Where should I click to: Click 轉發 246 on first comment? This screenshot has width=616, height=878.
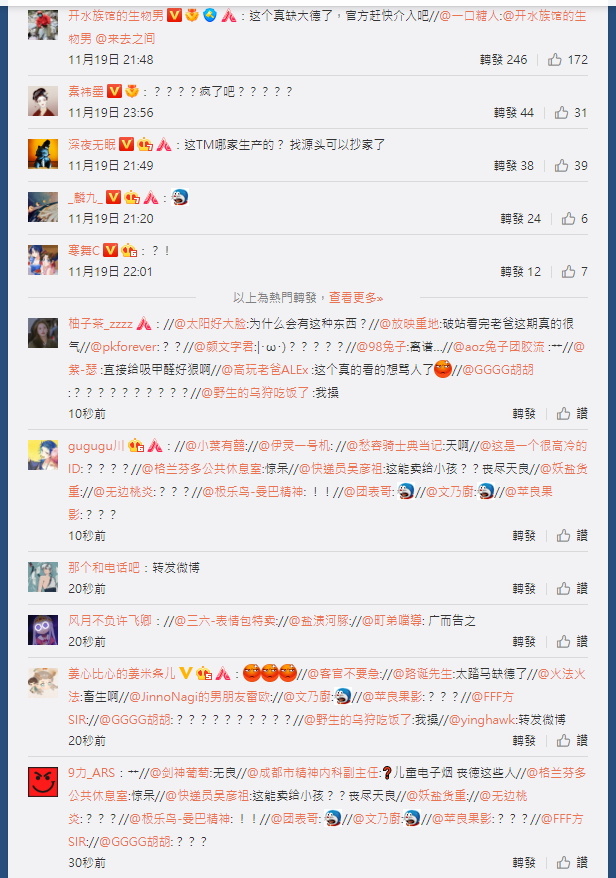coord(503,59)
